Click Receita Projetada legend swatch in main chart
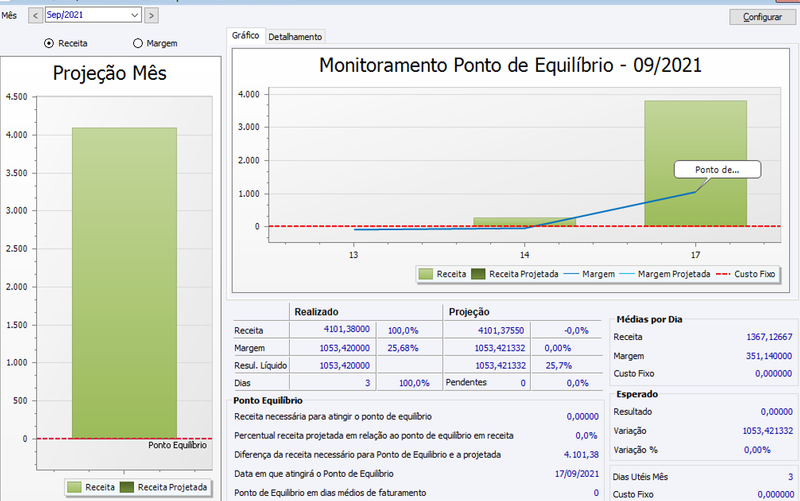The width and height of the screenshot is (800, 501). (478, 274)
